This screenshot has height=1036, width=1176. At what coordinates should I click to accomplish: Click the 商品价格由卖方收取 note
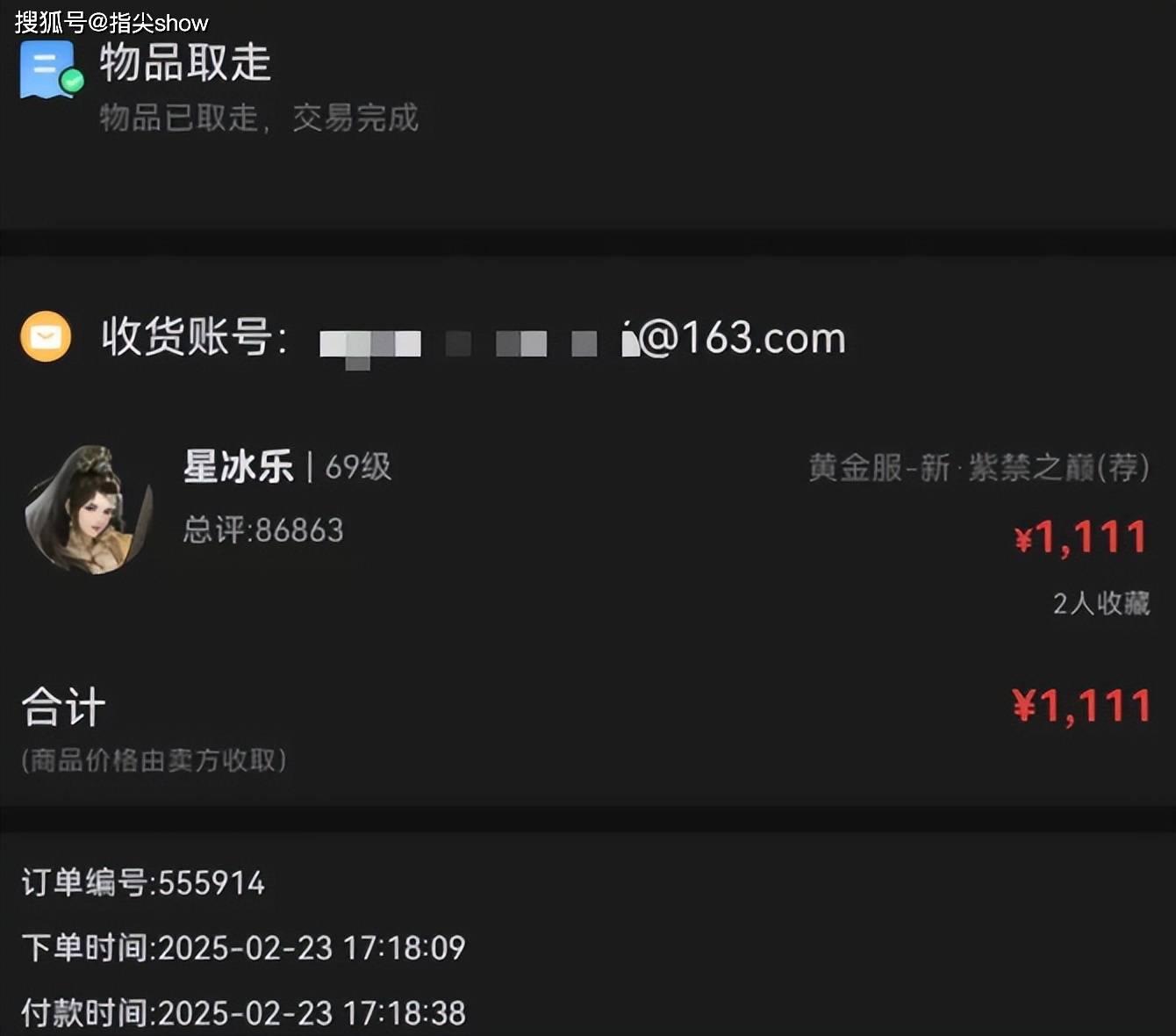[154, 760]
